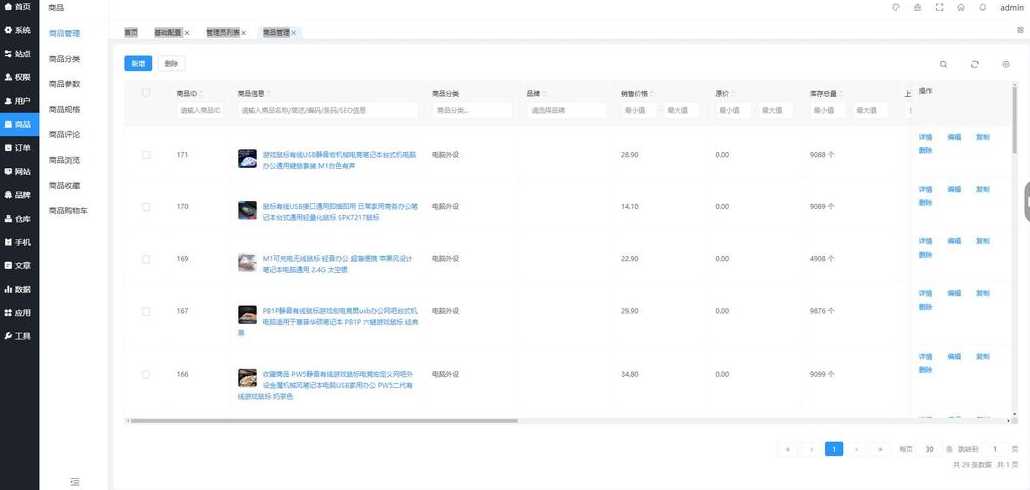Open the 手机 sidebar item
Viewport: 1030px width, 490px height.
(x=18, y=242)
